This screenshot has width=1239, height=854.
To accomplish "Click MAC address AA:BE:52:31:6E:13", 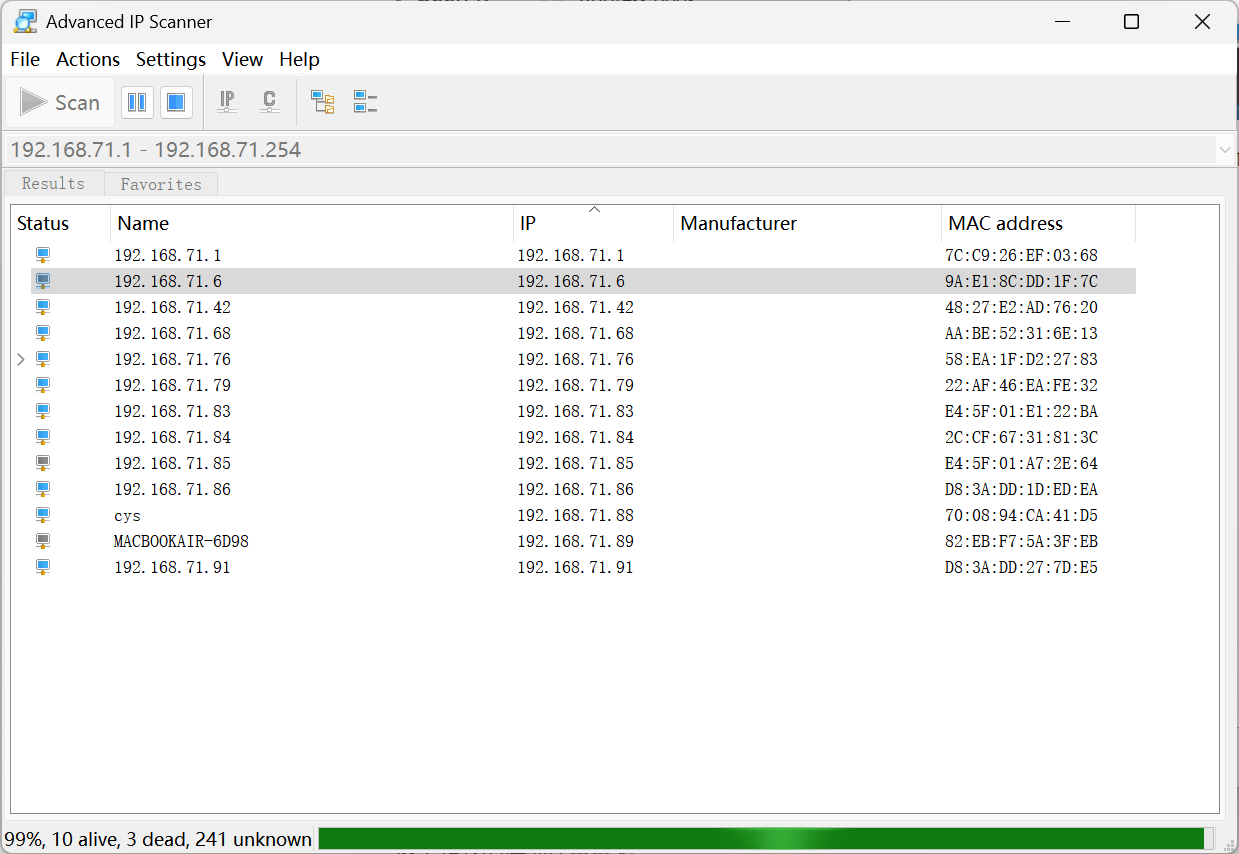I will (x=1021, y=333).
